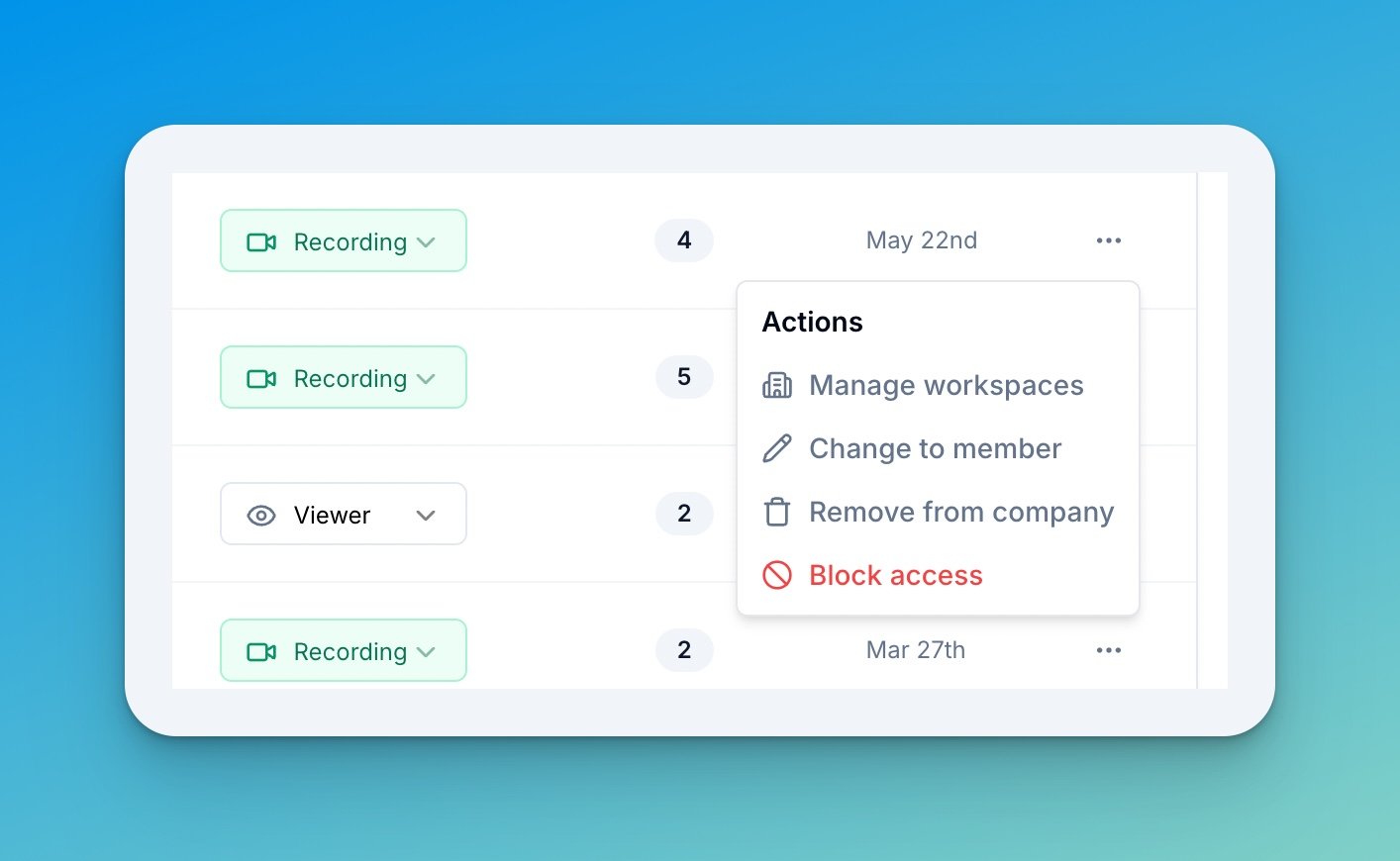1400x861 pixels.
Task: Click the camera icon in the Mar 27th row
Action: [x=261, y=652]
